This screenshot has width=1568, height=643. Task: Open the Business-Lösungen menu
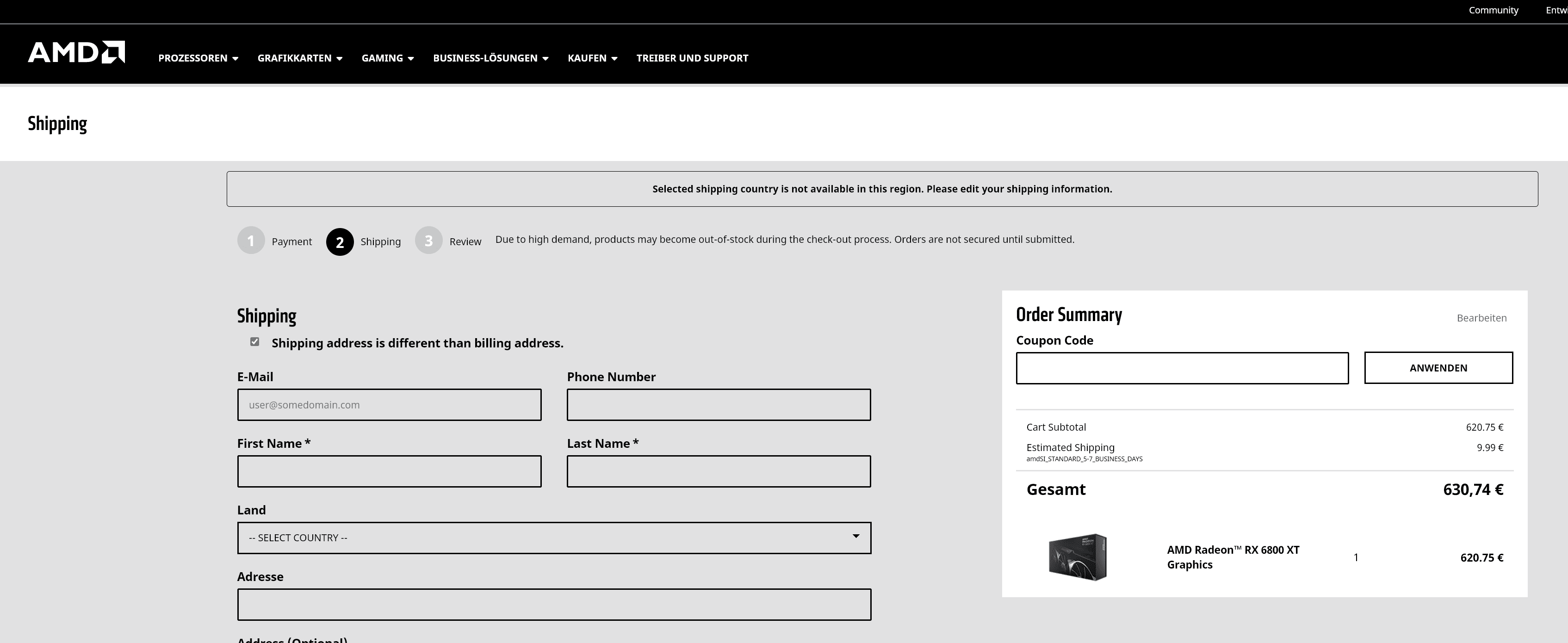490,58
